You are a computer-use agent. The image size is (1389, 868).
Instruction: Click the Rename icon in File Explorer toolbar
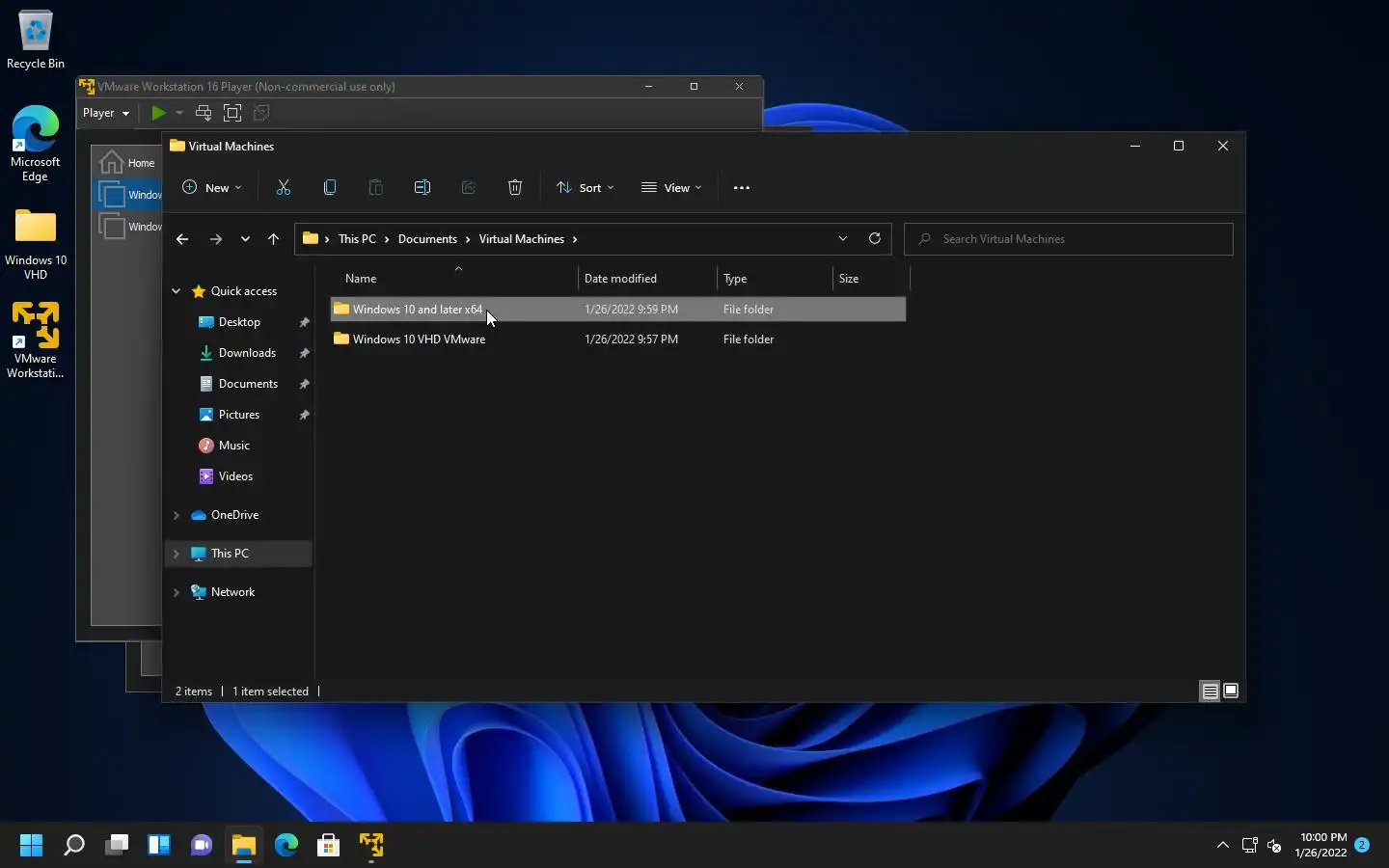point(422,188)
